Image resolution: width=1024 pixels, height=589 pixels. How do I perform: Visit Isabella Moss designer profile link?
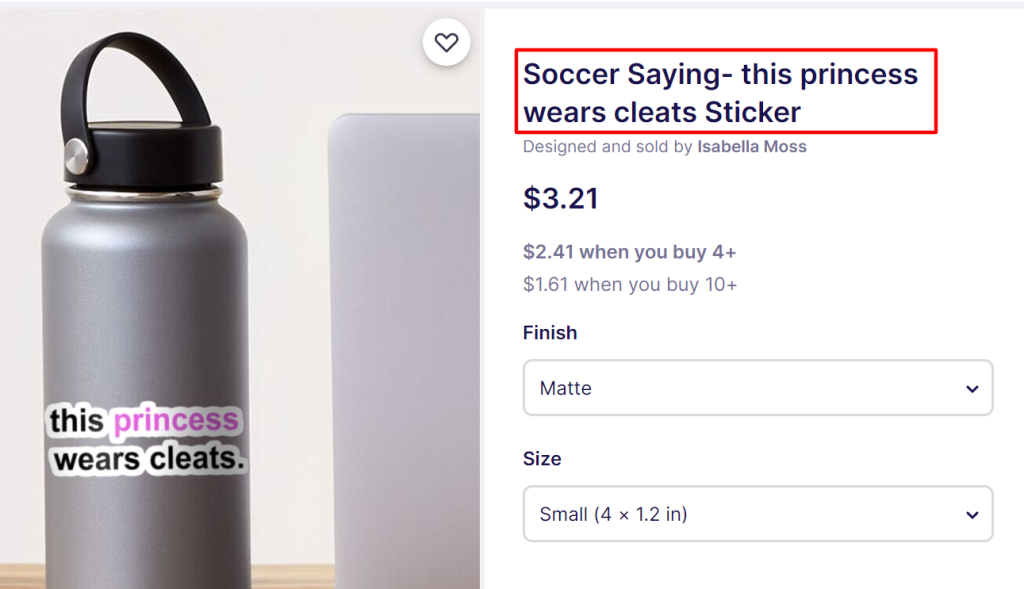click(752, 147)
